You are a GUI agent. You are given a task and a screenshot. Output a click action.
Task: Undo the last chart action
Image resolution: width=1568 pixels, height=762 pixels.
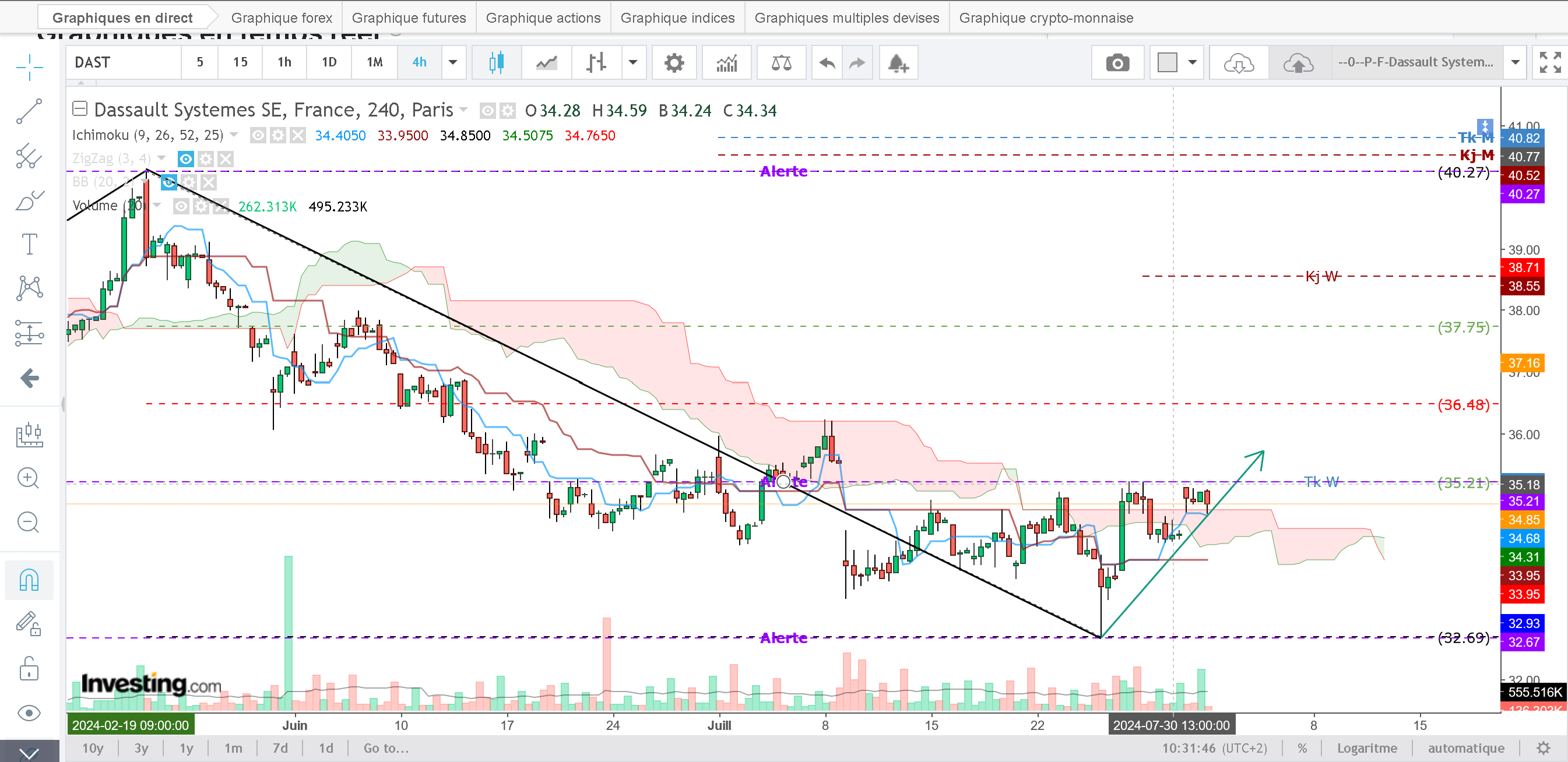click(x=827, y=63)
